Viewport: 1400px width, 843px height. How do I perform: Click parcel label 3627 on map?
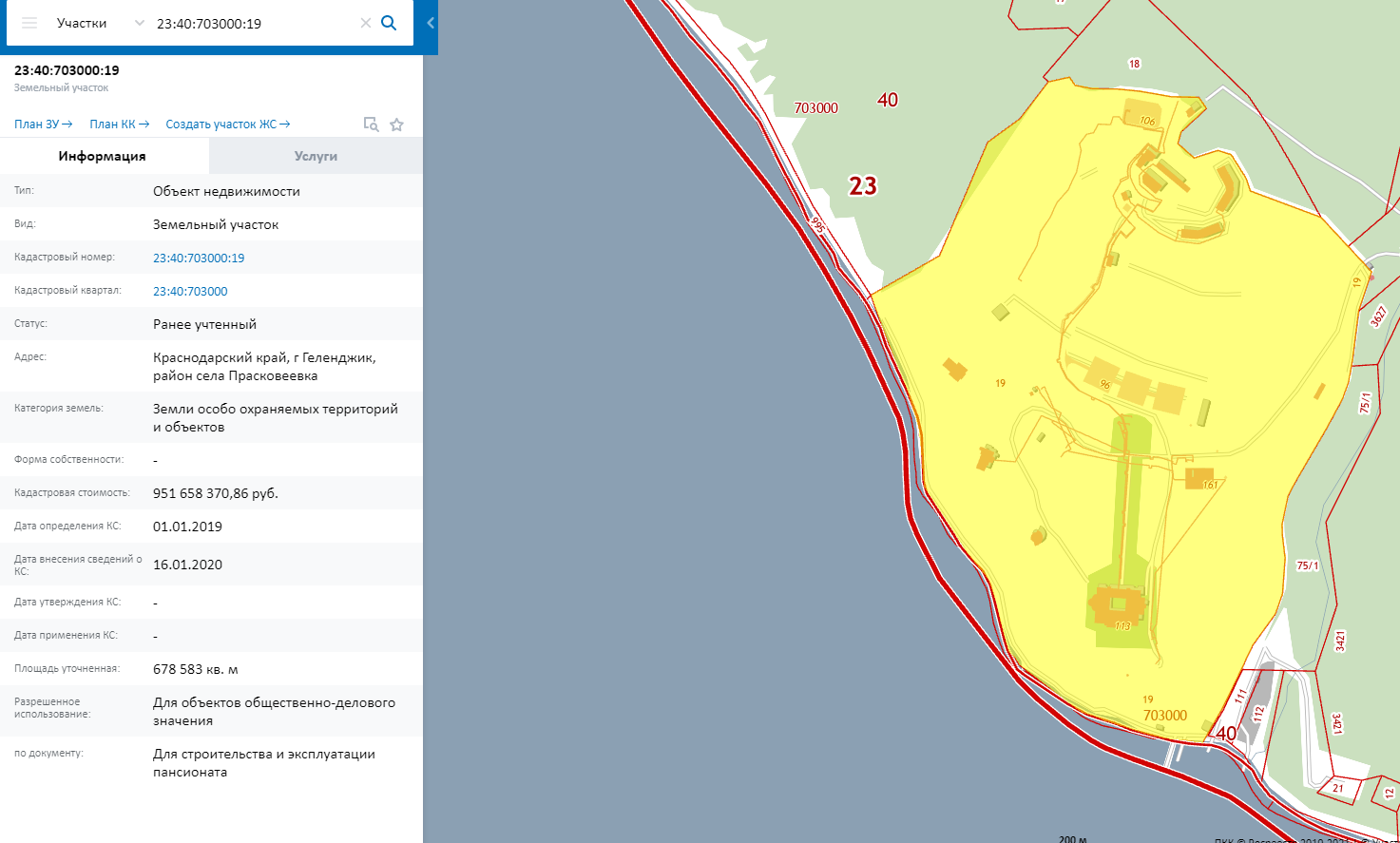[1378, 316]
